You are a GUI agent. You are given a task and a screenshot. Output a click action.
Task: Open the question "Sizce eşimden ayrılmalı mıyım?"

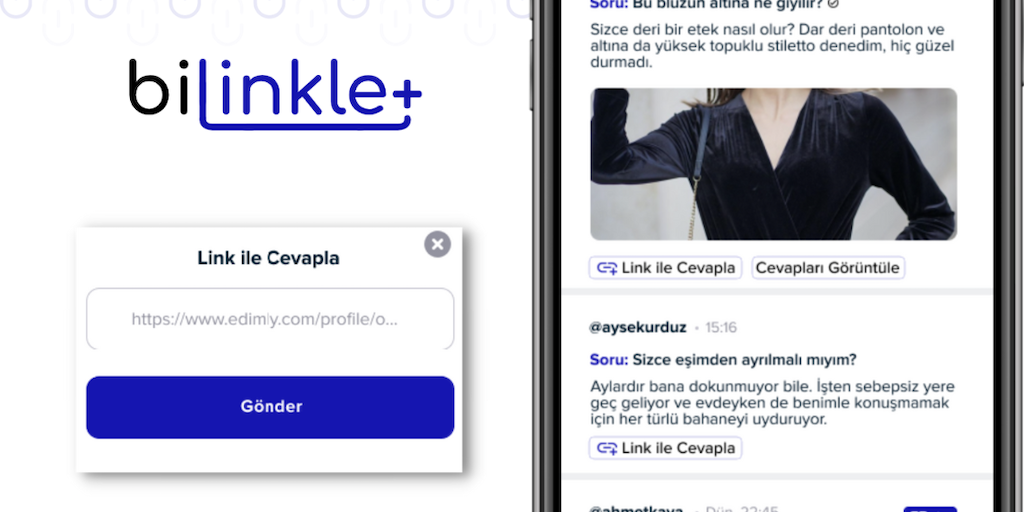744,360
